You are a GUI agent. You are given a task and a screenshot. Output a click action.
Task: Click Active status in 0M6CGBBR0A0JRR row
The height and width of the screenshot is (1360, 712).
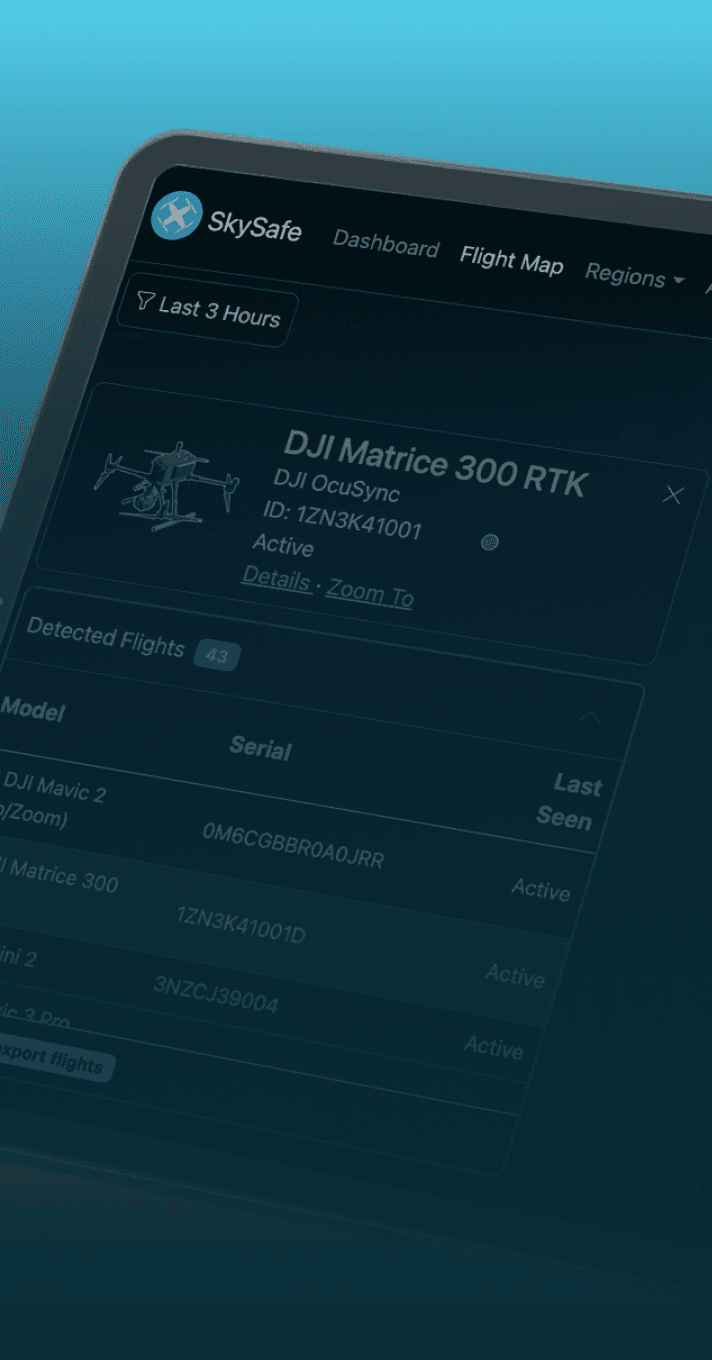point(541,888)
